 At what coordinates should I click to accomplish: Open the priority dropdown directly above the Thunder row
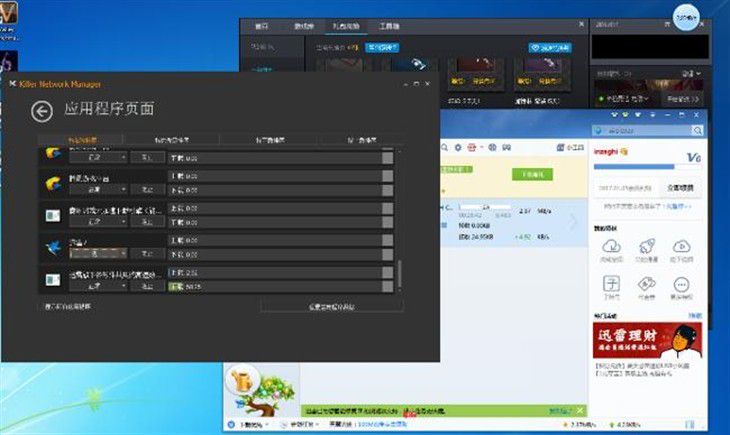point(98,222)
